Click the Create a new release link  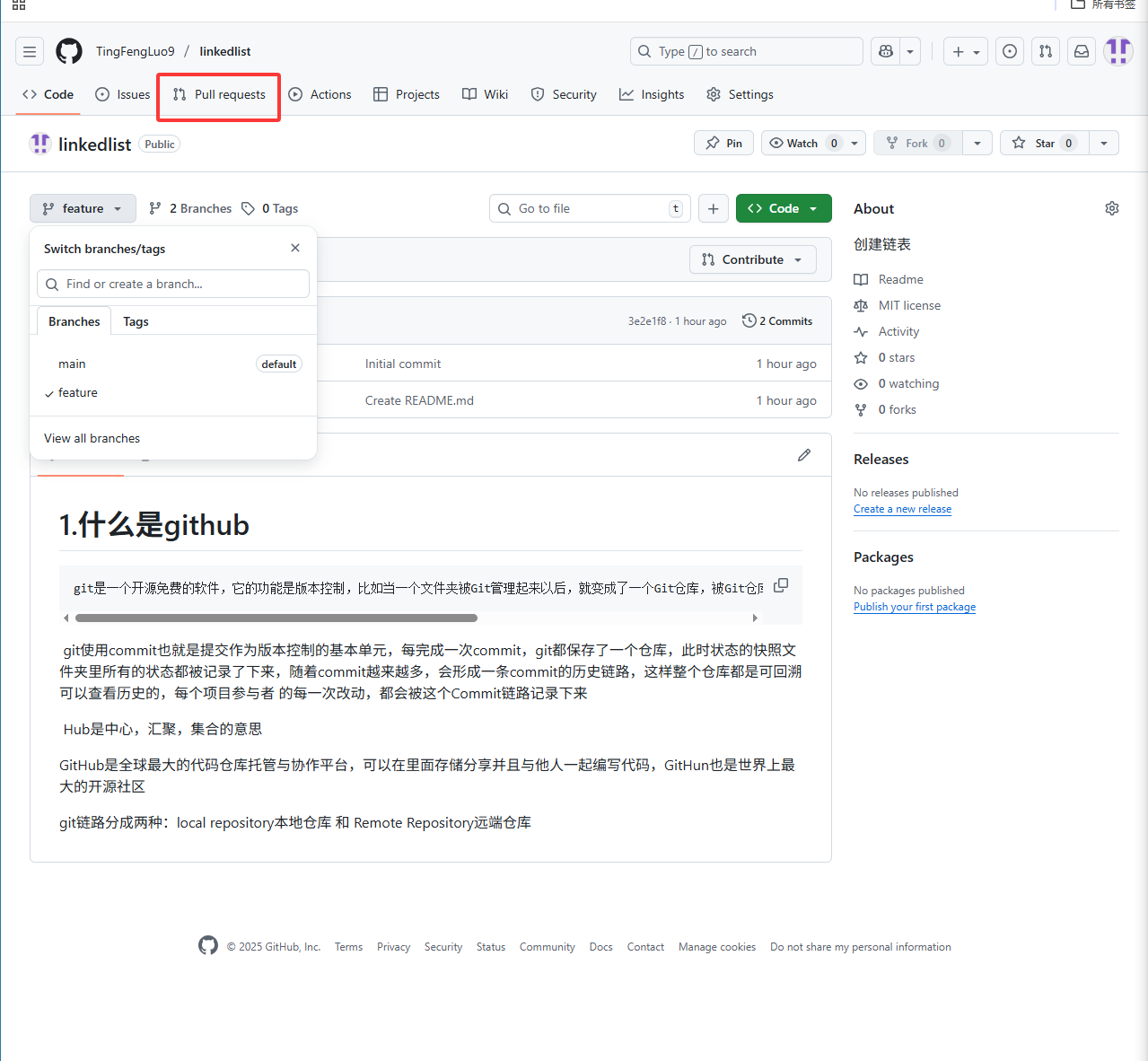(x=902, y=509)
